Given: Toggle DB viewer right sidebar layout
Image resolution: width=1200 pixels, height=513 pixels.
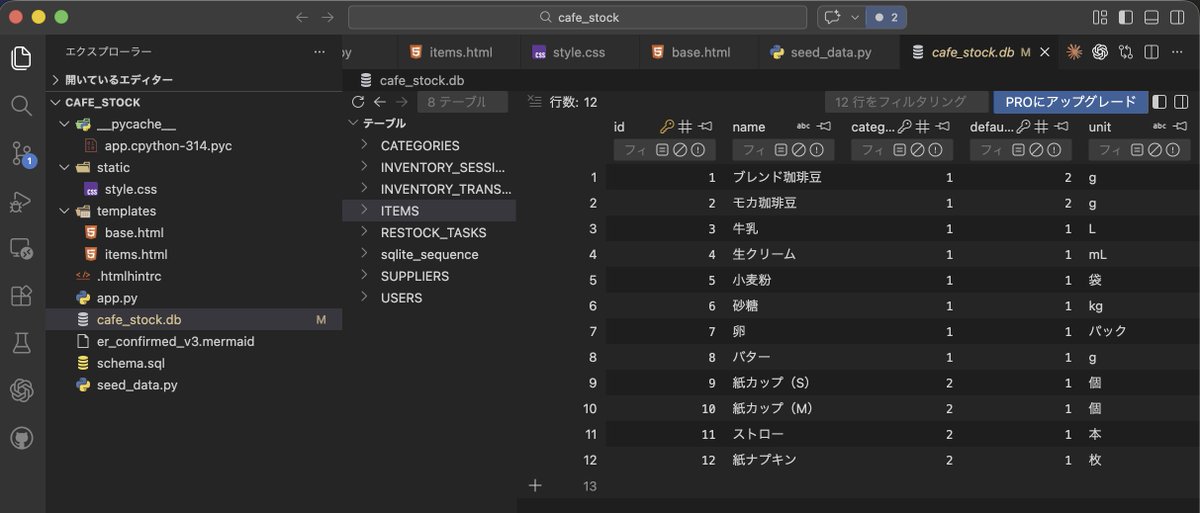Looking at the screenshot, I should pyautogui.click(x=1181, y=102).
